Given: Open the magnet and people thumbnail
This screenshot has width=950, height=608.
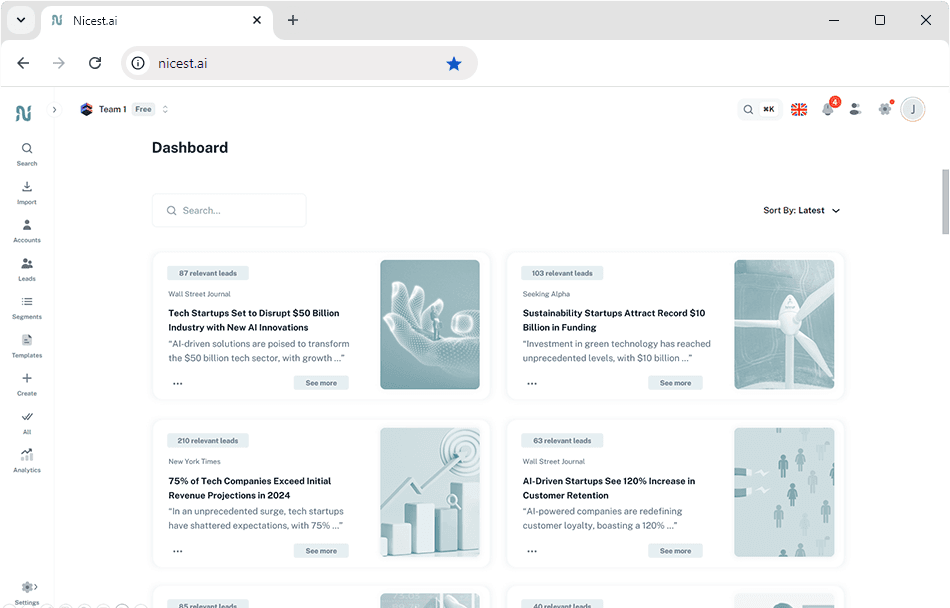Looking at the screenshot, I should coord(784,492).
